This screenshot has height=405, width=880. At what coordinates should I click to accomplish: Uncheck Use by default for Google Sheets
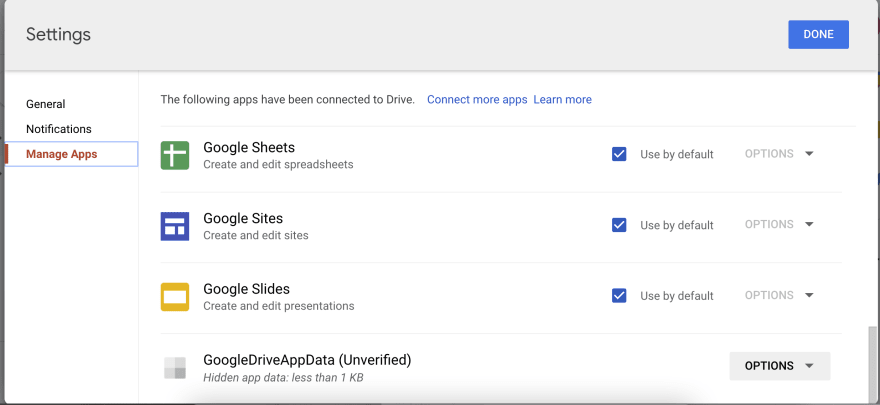coord(619,154)
